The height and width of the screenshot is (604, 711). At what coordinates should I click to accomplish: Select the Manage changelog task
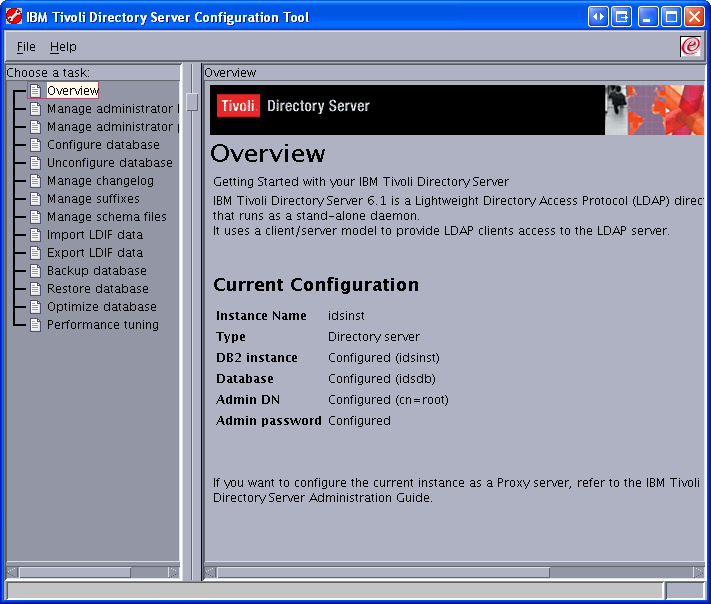pos(100,181)
